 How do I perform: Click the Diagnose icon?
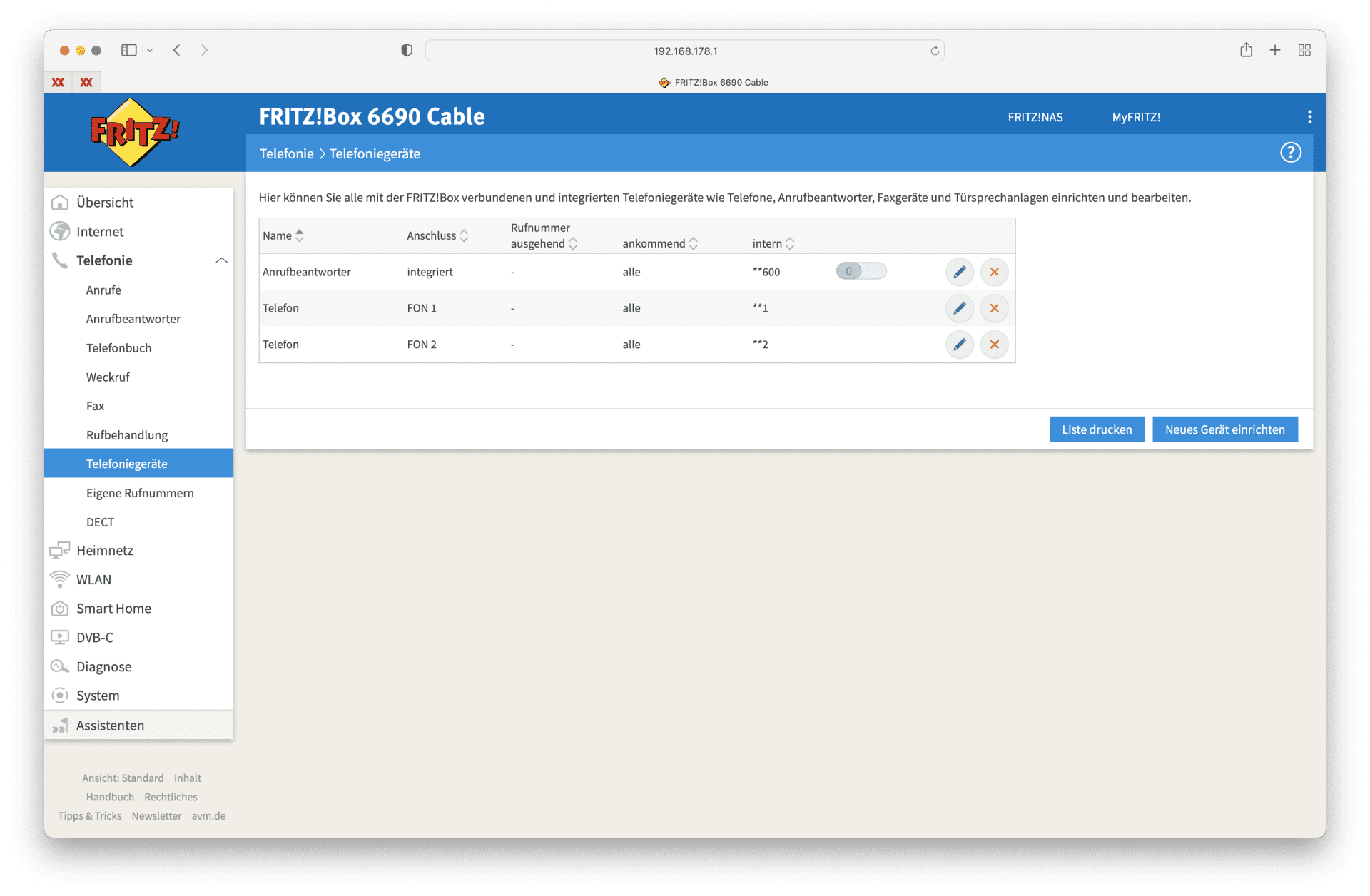60,666
